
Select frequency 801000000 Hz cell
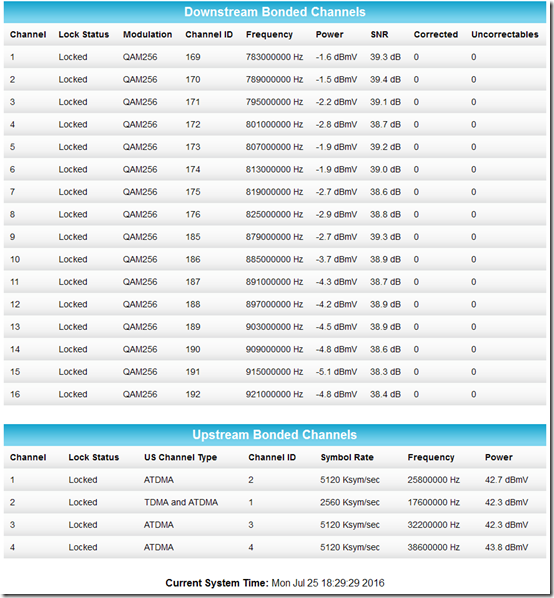click(x=274, y=125)
